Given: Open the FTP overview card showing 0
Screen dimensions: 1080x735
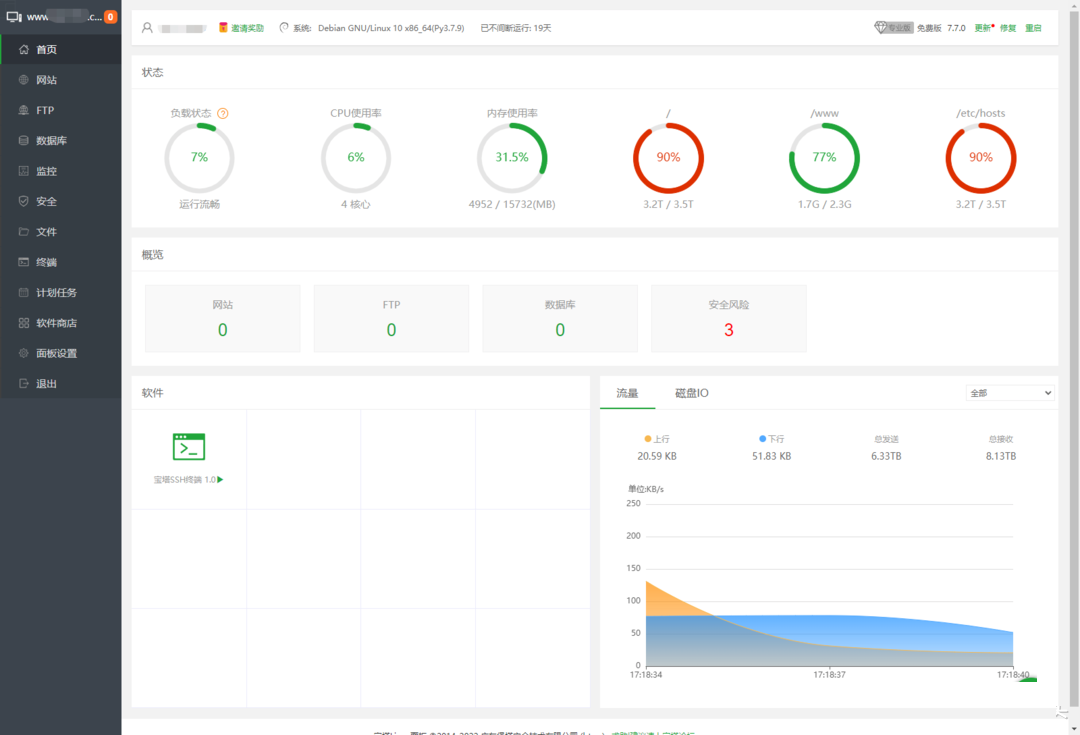Looking at the screenshot, I should pos(391,318).
